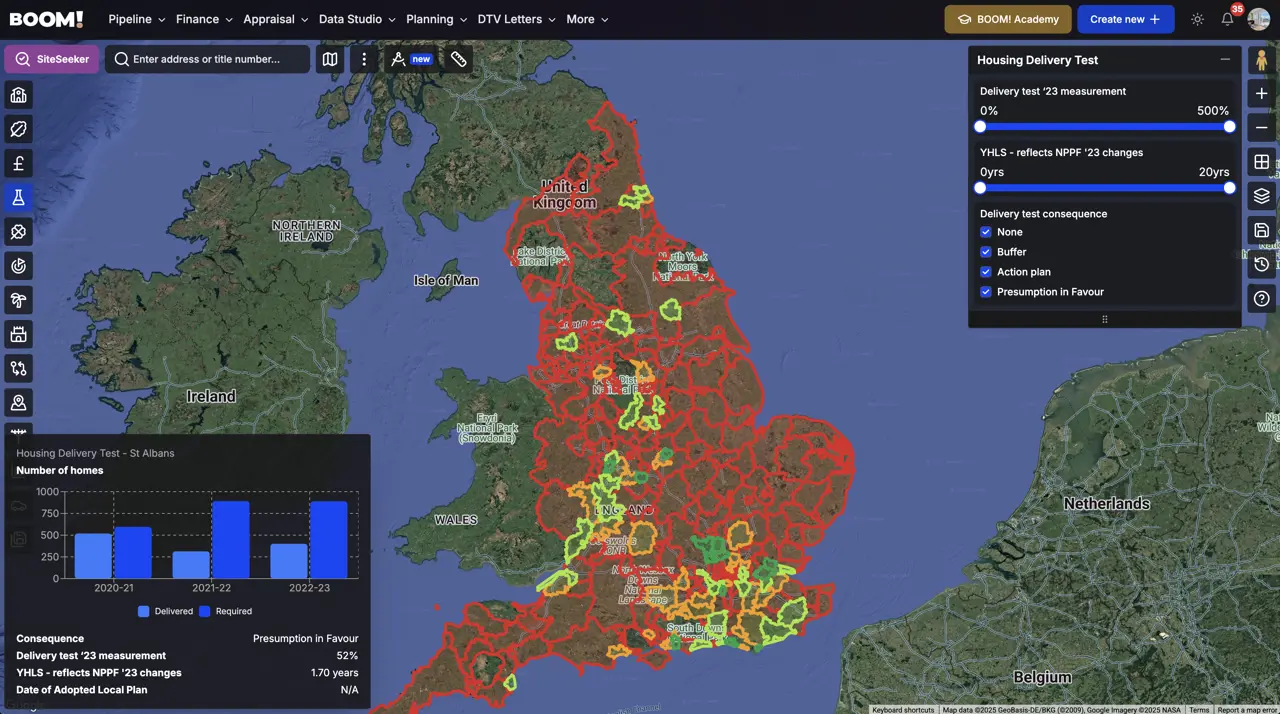
Task: Toggle Presumption in Favour checkbox
Action: [986, 292]
